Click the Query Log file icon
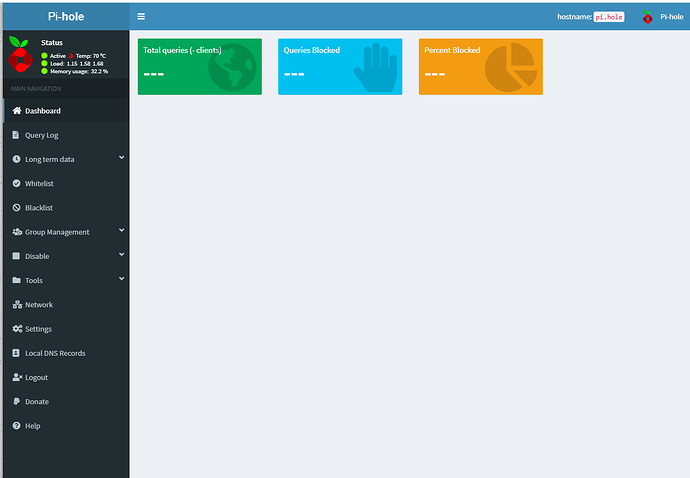 [16, 135]
